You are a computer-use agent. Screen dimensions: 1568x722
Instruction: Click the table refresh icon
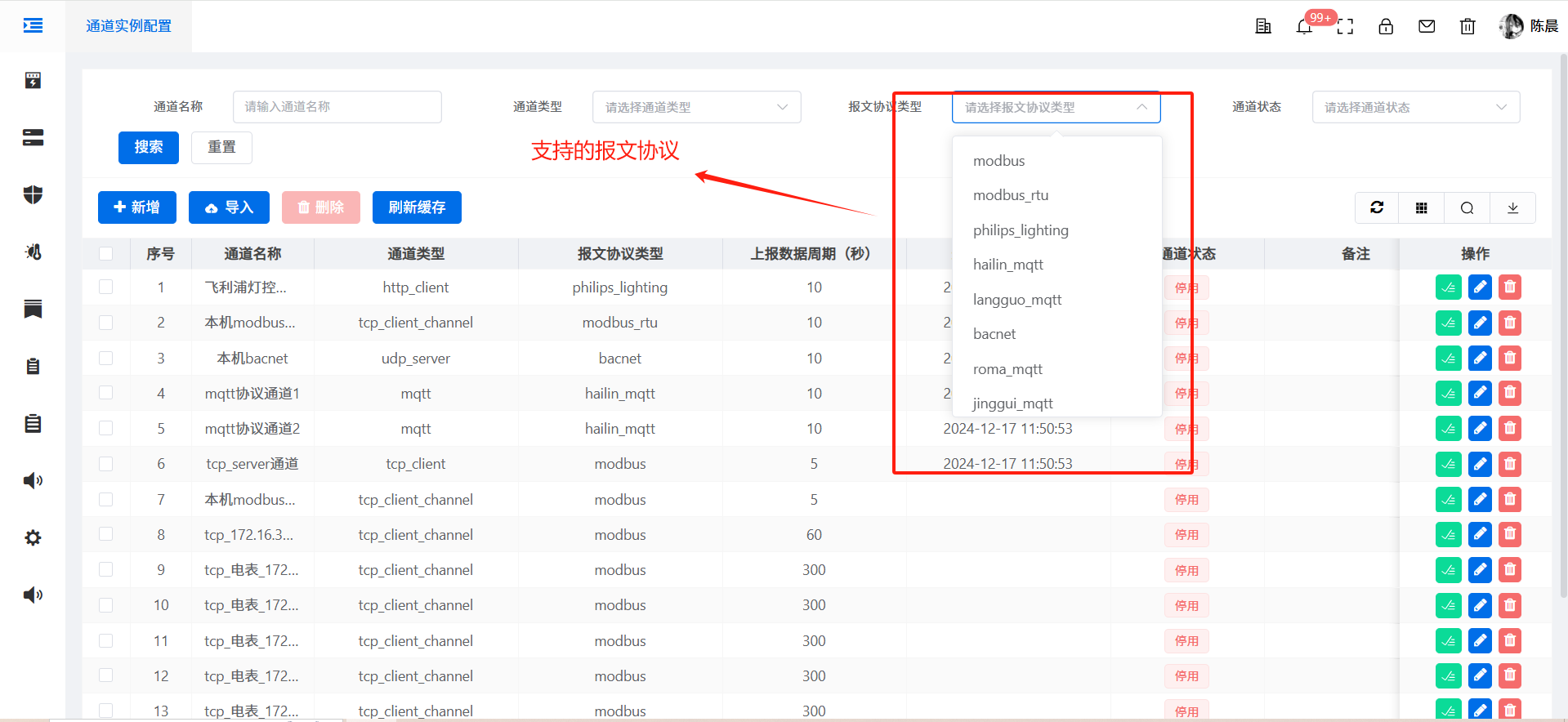click(1377, 207)
